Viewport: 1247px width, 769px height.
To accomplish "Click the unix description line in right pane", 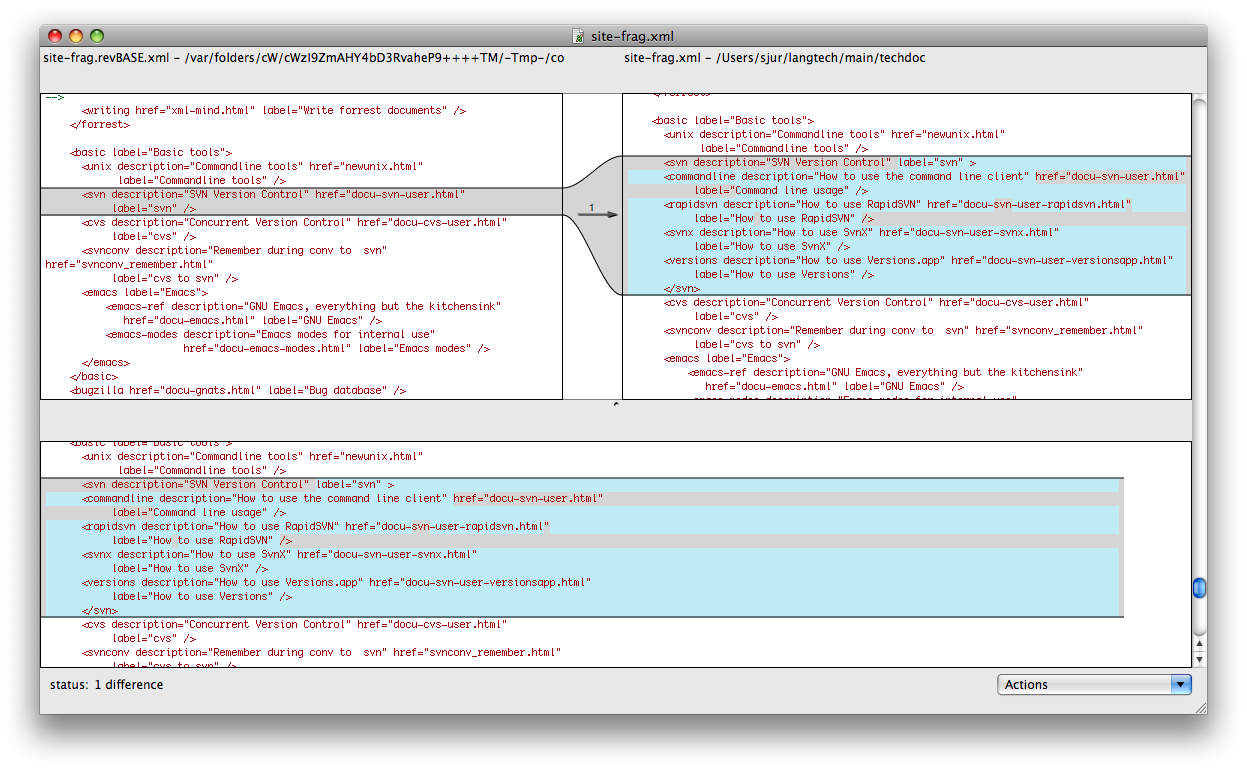I will click(835, 134).
